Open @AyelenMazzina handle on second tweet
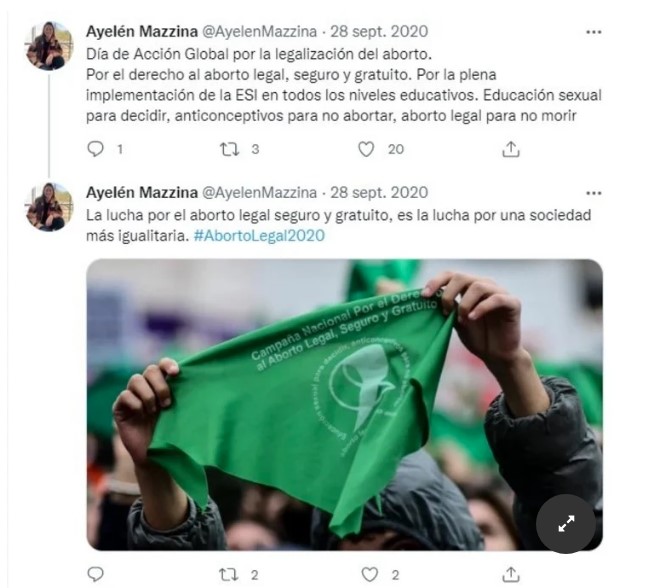Screen dimensions: 671x588 pyautogui.click(x=259, y=193)
